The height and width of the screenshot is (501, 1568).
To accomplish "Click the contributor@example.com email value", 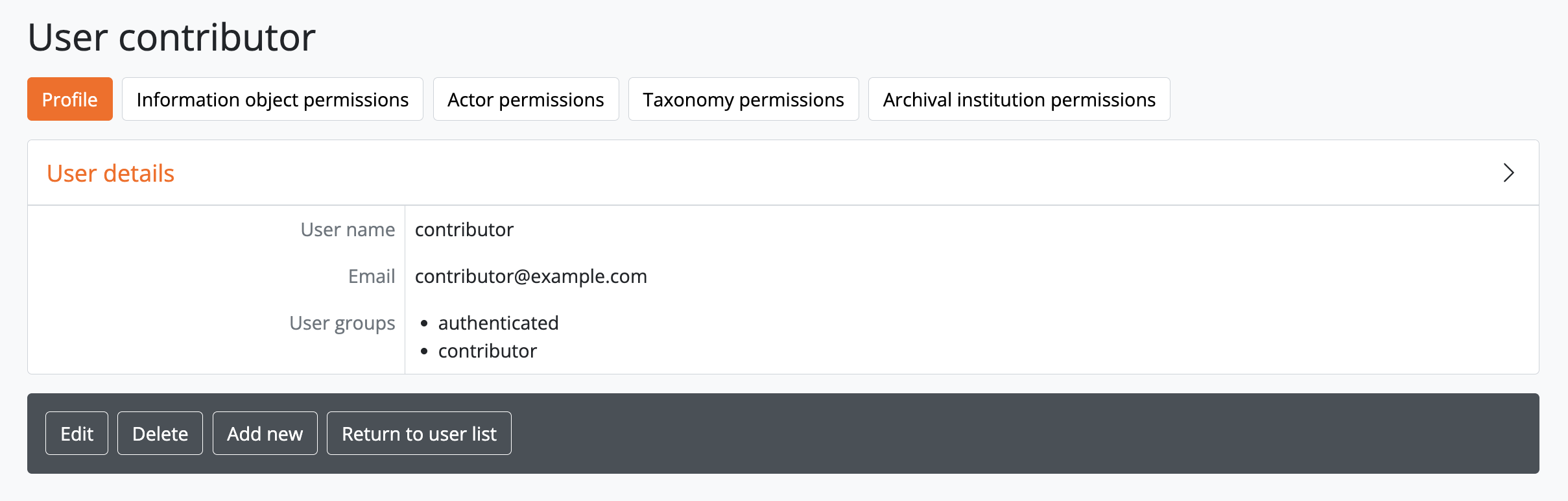I will [530, 276].
